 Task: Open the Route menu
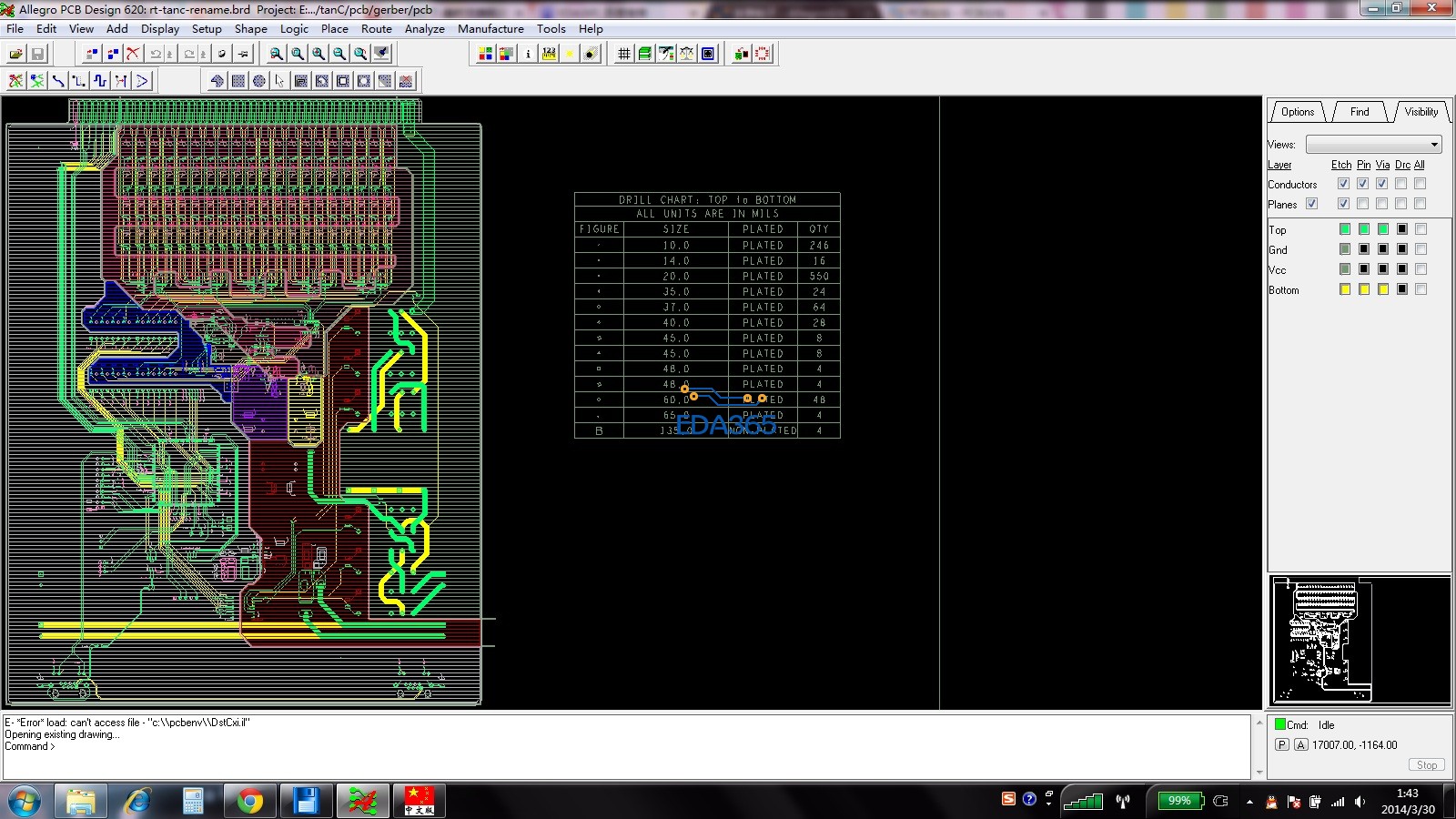pos(376,28)
